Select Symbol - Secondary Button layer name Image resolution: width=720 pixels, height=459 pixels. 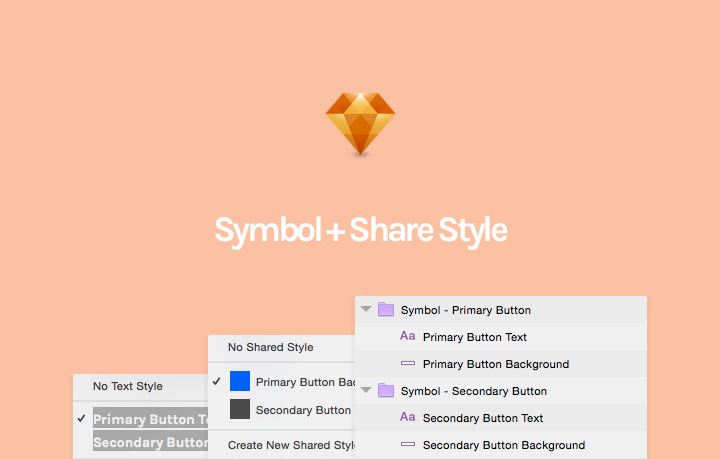pos(474,392)
